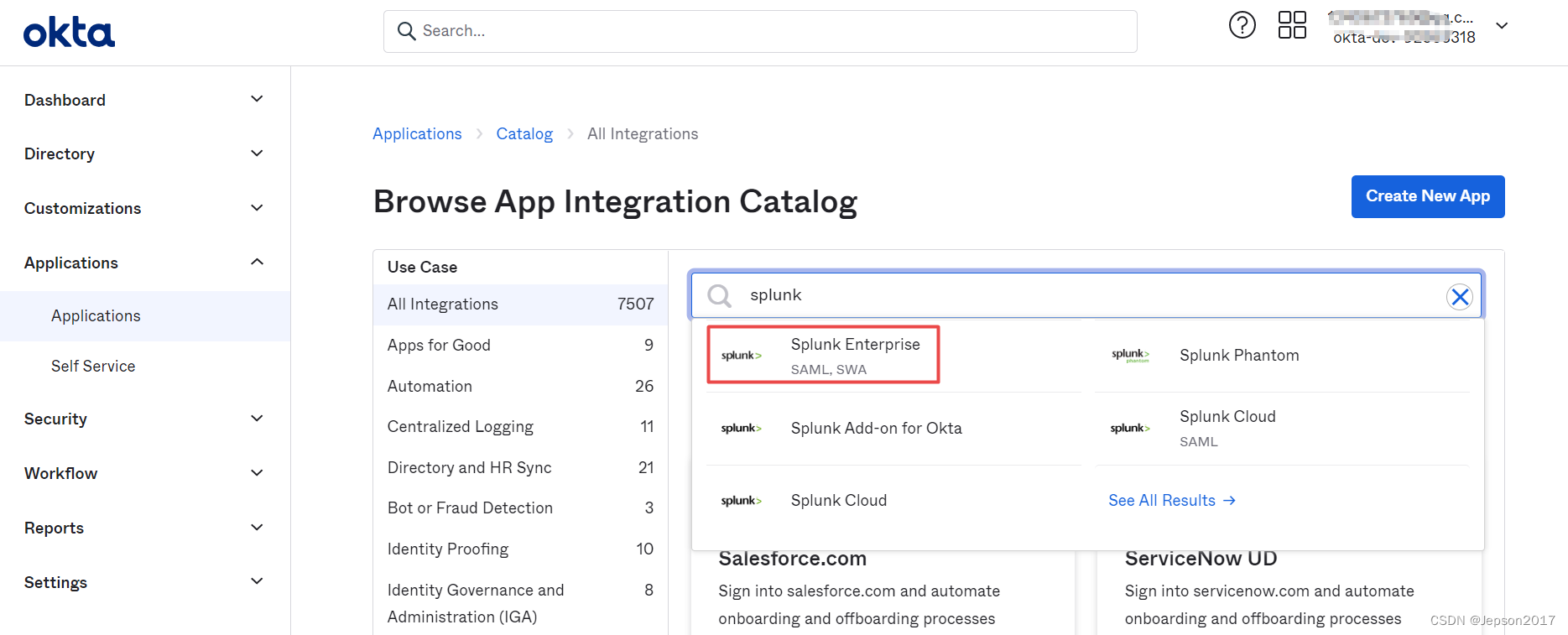
Task: Clear the splunk search with X icon
Action: (1460, 296)
